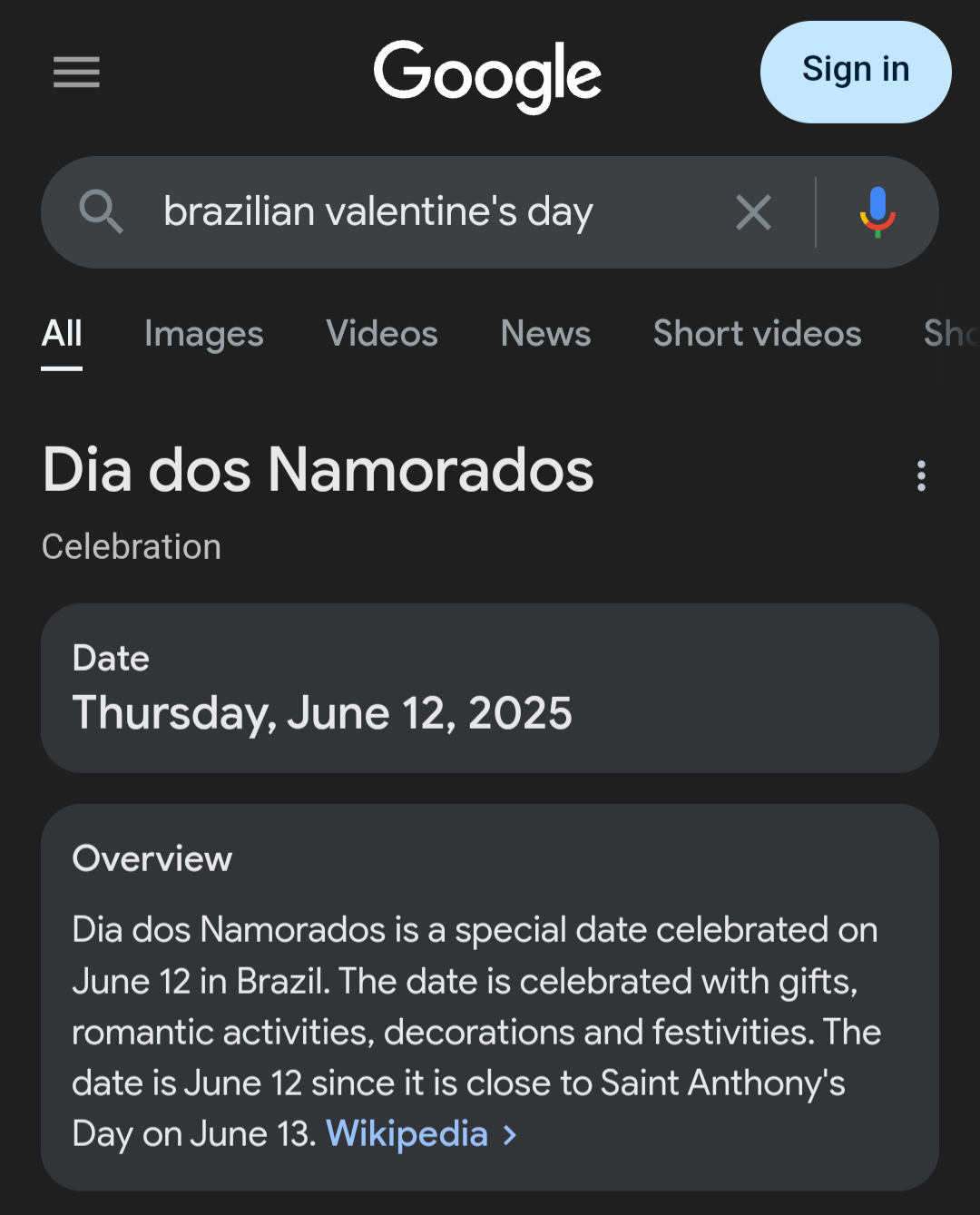This screenshot has width=980, height=1215.
Task: Click the Sign in button
Action: 856,72
